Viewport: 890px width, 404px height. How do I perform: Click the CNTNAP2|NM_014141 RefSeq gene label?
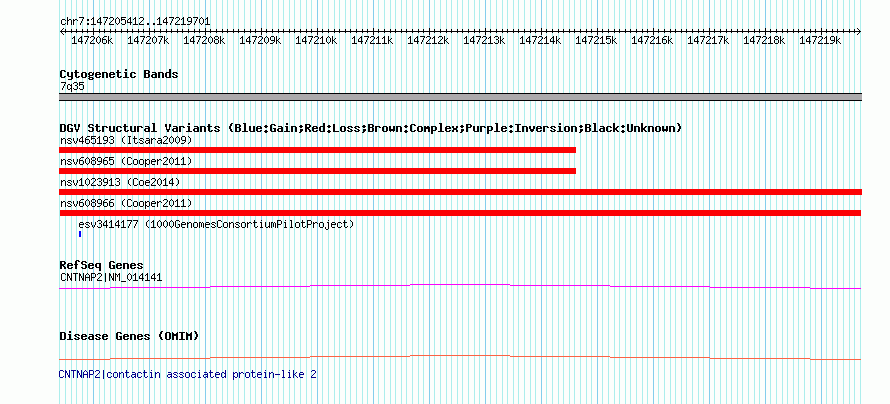[x=111, y=277]
